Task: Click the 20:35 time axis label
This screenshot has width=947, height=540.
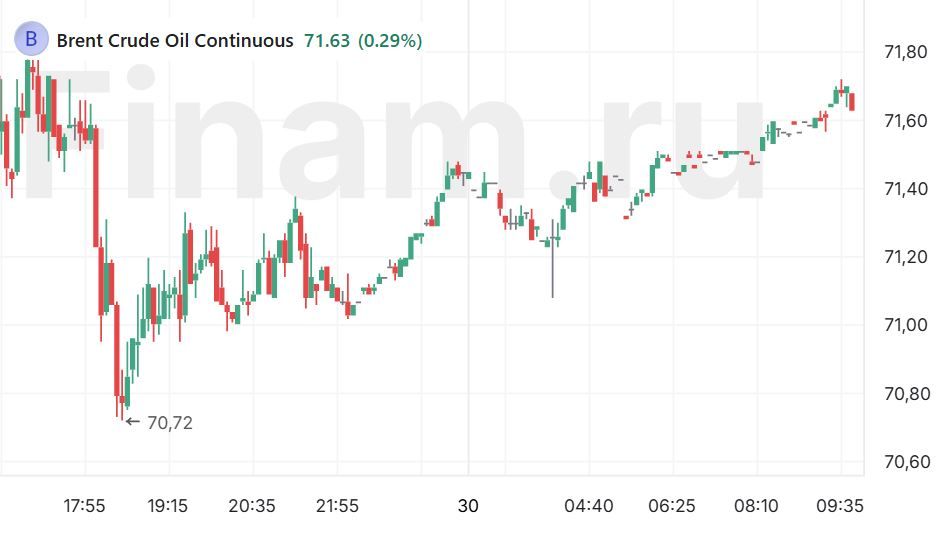Action: click(x=252, y=506)
